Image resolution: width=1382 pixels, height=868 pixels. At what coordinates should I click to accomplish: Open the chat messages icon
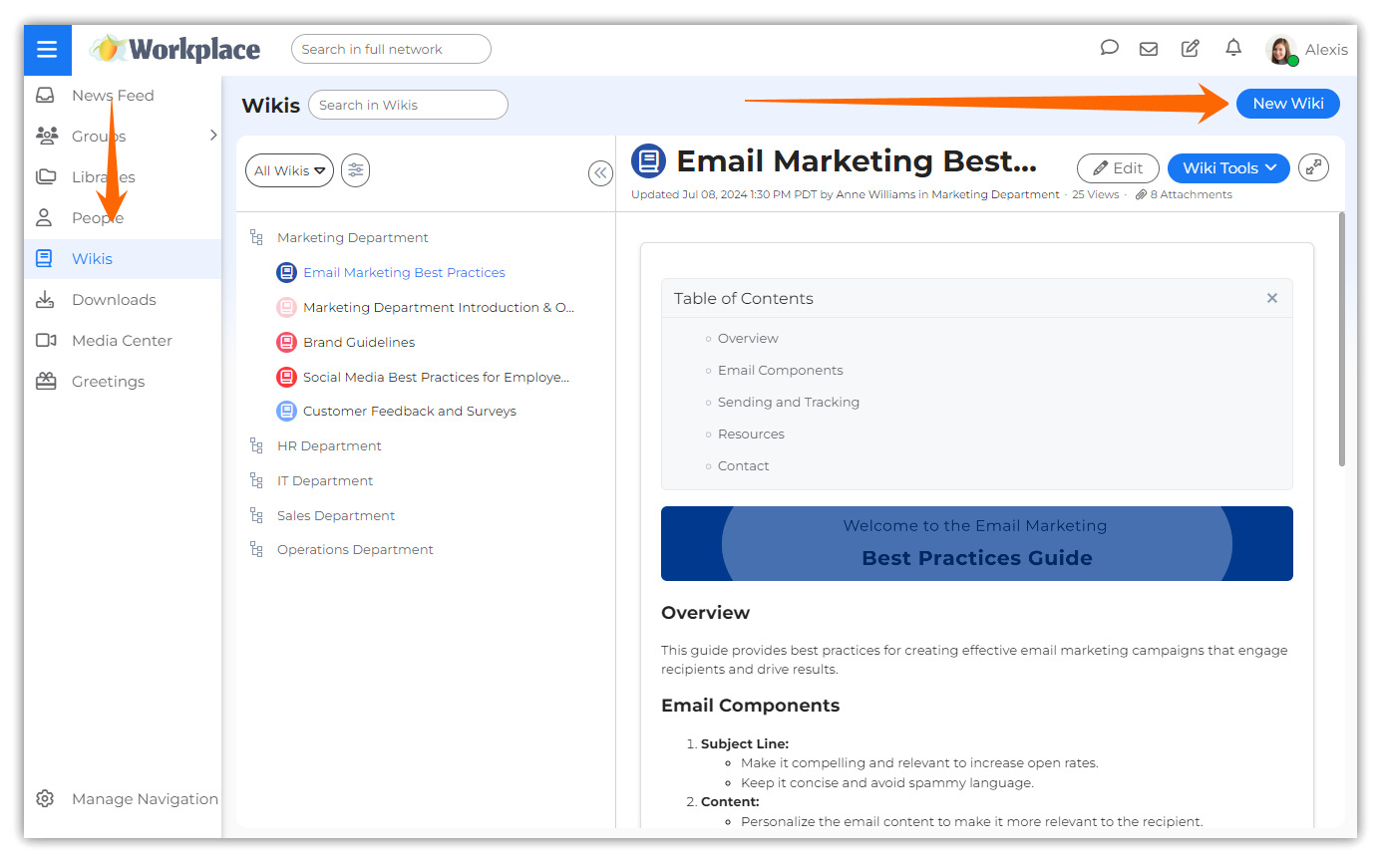click(1109, 48)
